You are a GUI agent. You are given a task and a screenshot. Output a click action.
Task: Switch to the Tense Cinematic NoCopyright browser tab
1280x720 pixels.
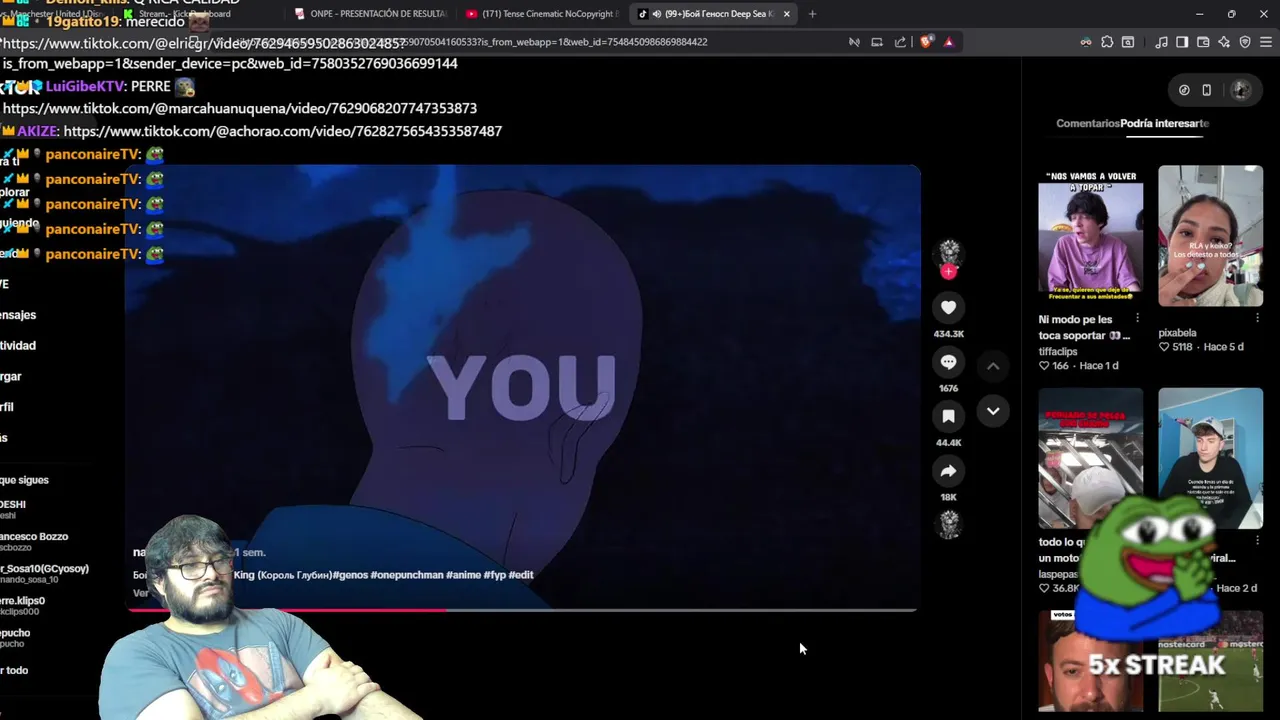[x=543, y=14]
